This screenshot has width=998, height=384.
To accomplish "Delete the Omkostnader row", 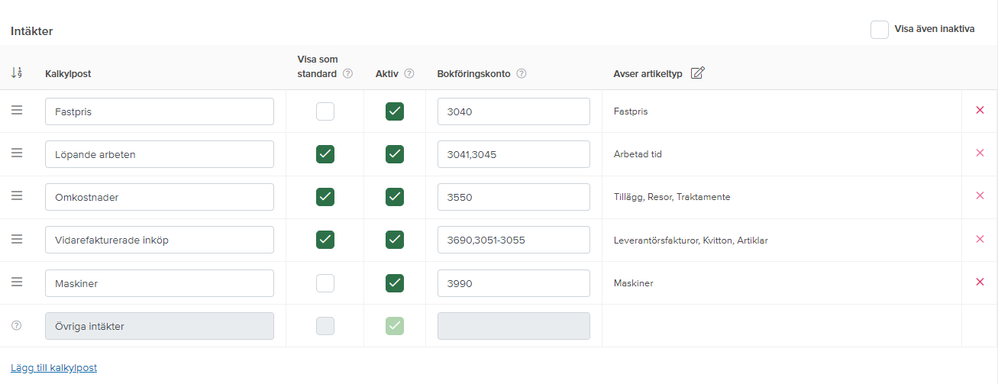I will [x=980, y=196].
